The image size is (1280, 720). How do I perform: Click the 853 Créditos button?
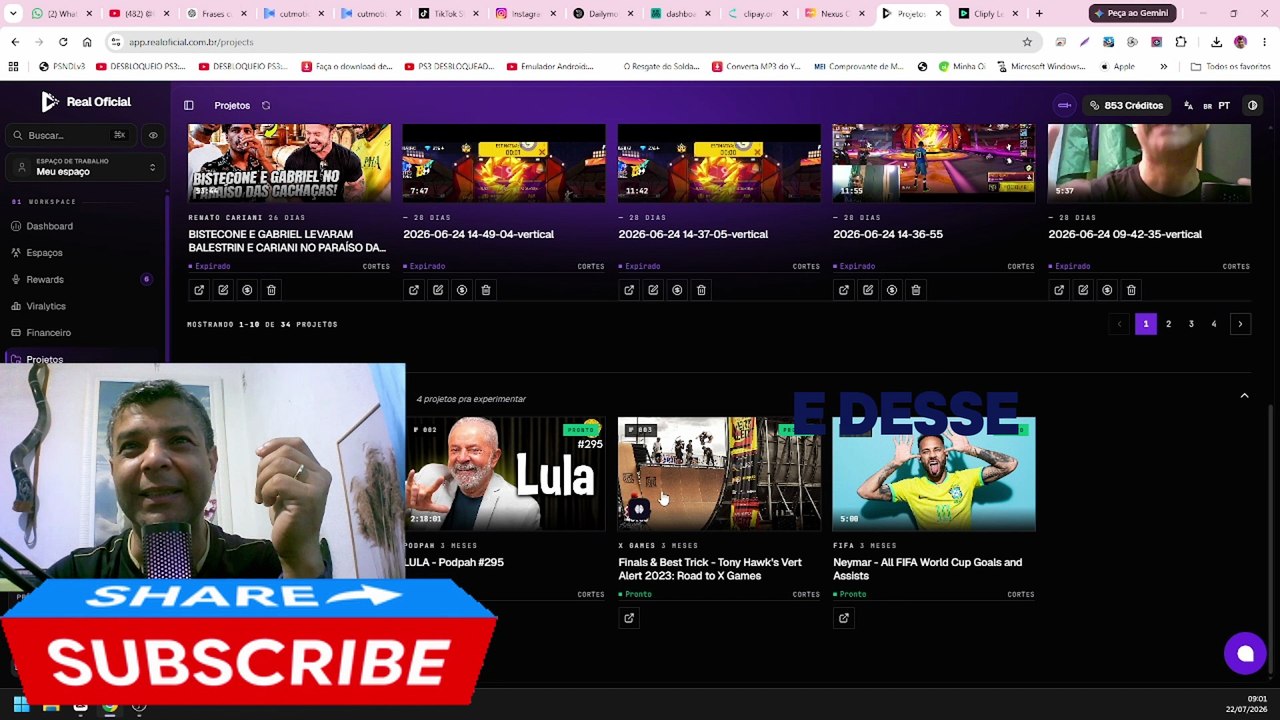[1126, 105]
